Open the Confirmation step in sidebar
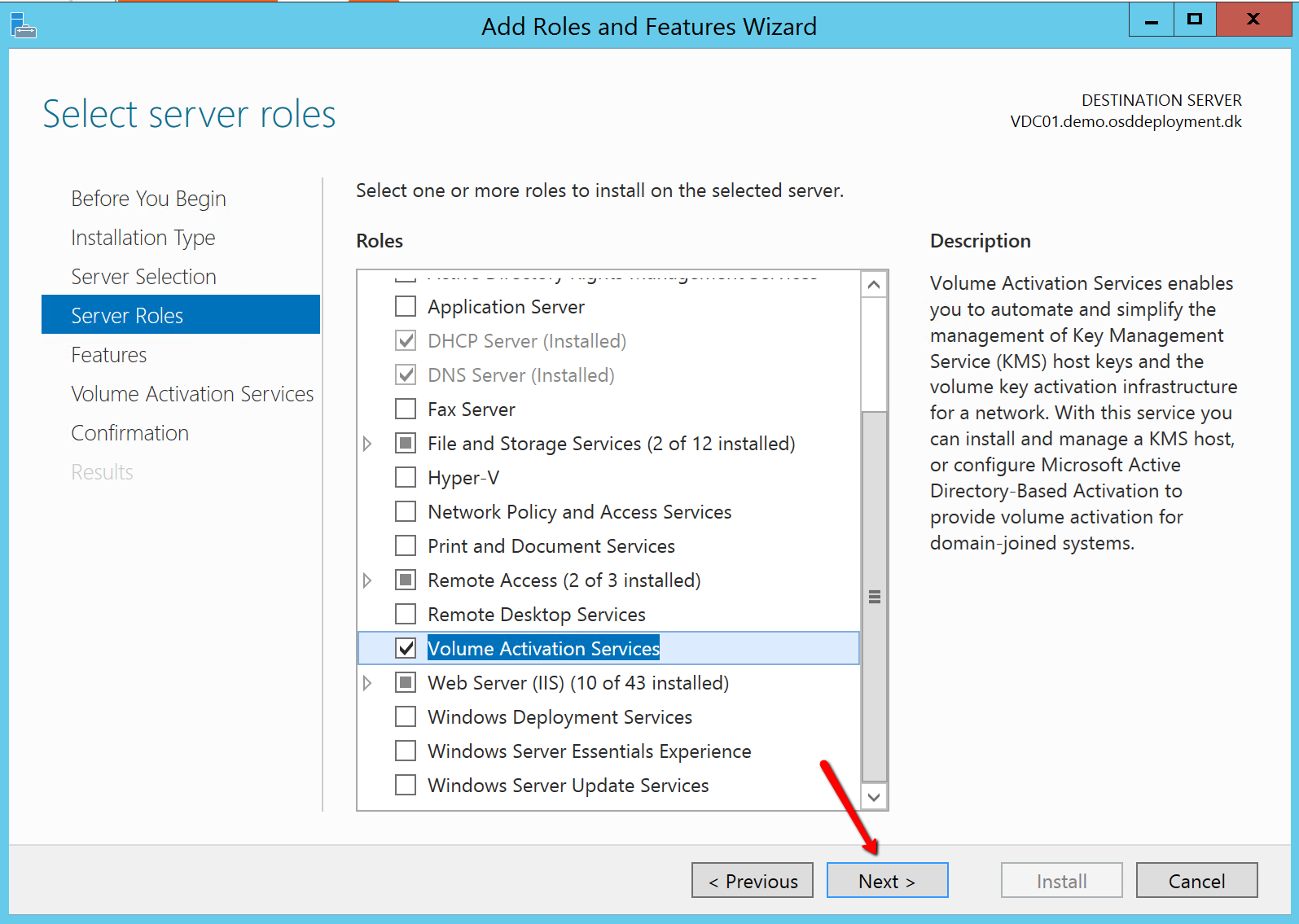 130,433
